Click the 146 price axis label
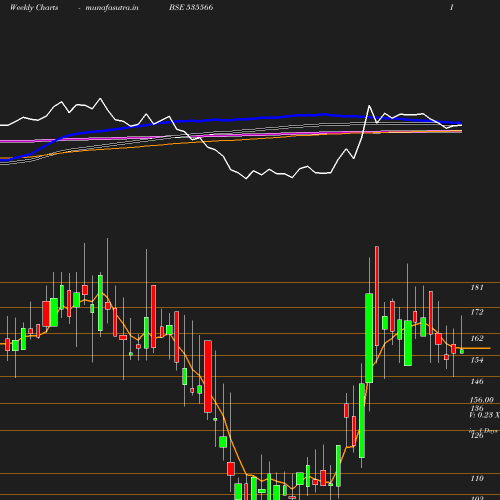 [477, 381]
